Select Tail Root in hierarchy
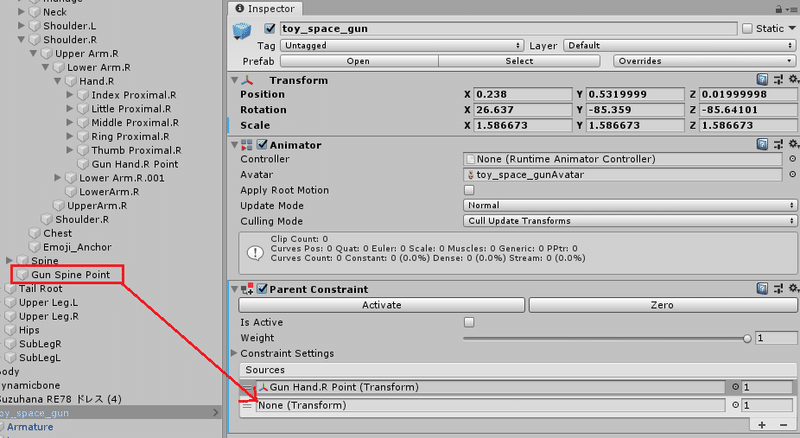 [x=40, y=288]
